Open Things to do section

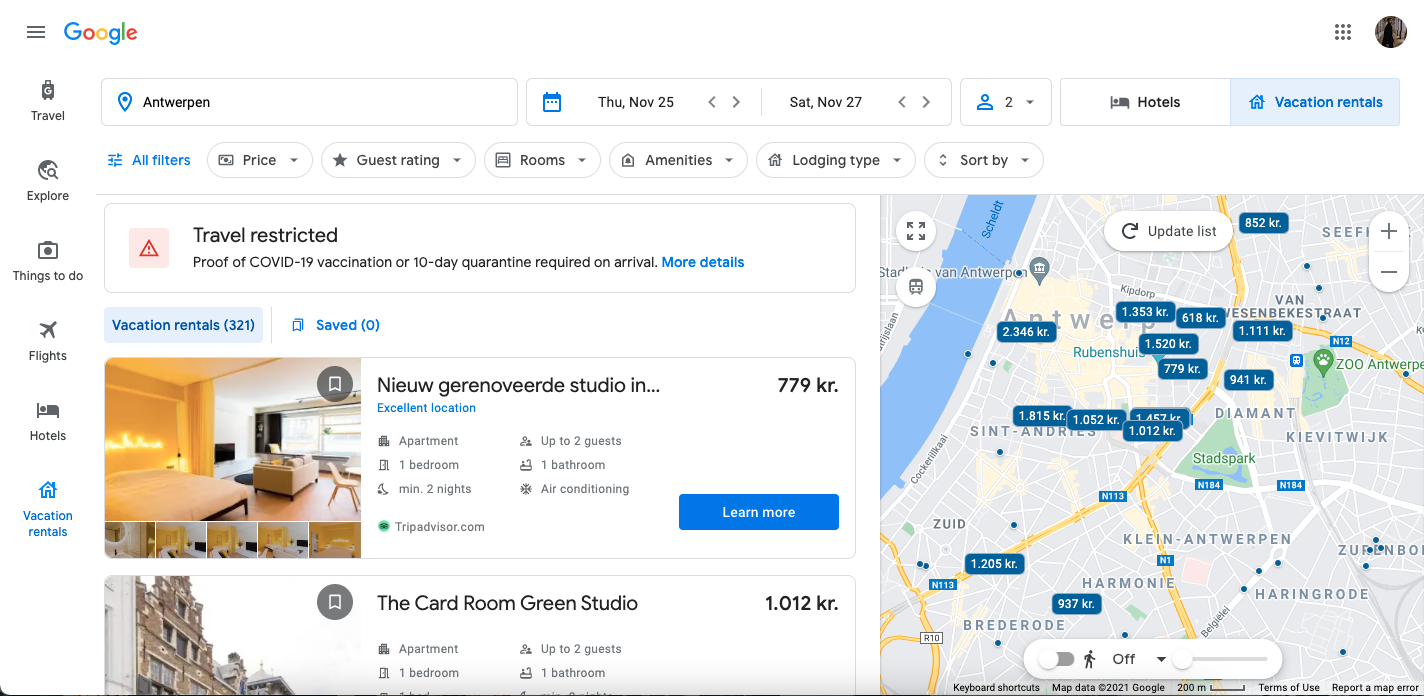48,260
